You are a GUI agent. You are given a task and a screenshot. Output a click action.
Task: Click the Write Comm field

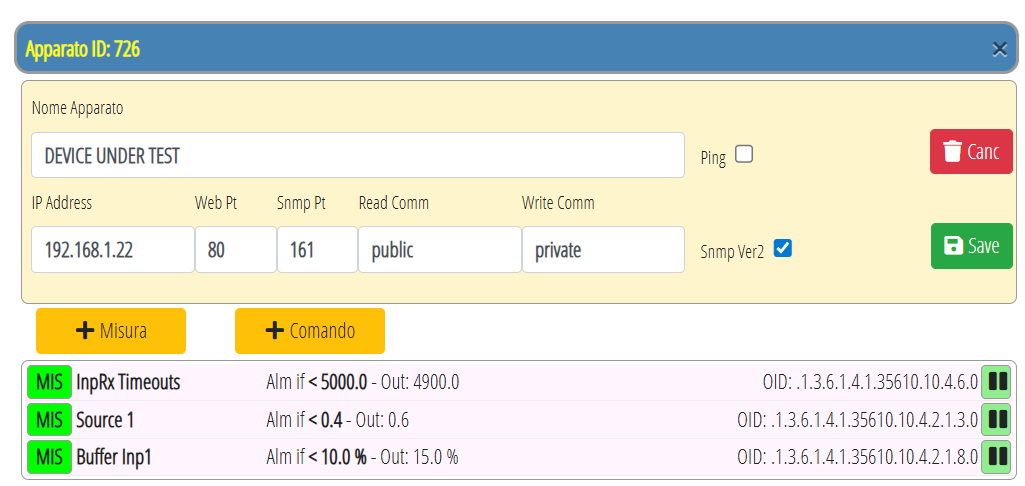[602, 250]
